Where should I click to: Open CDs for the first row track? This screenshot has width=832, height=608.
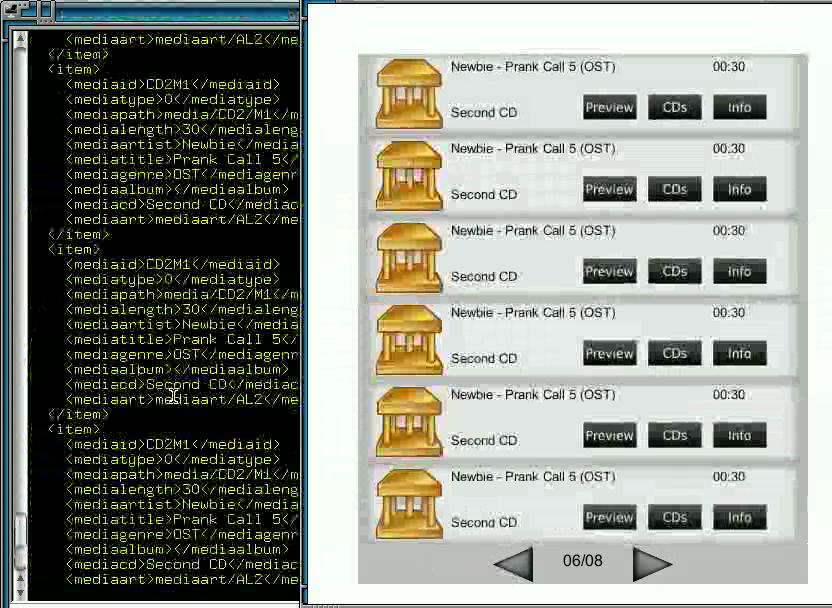coord(674,107)
